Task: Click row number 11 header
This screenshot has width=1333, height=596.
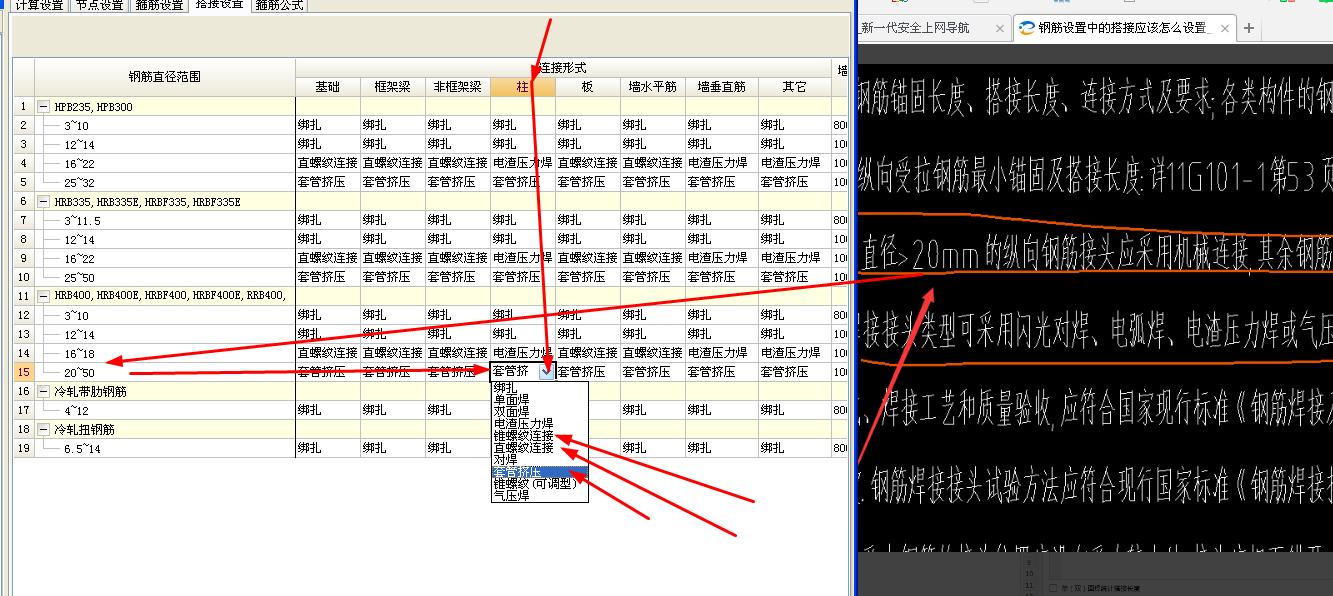Action: [23, 296]
